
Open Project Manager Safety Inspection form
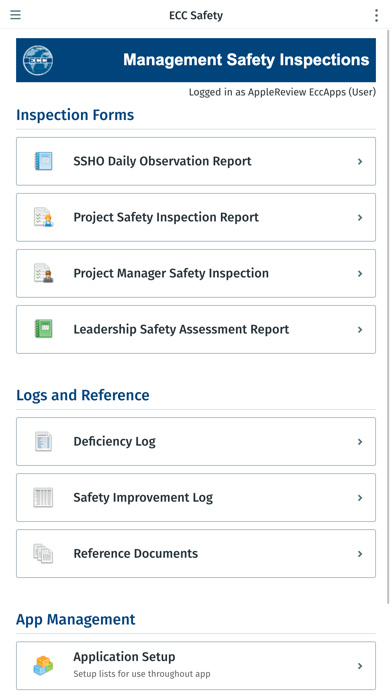(196, 273)
